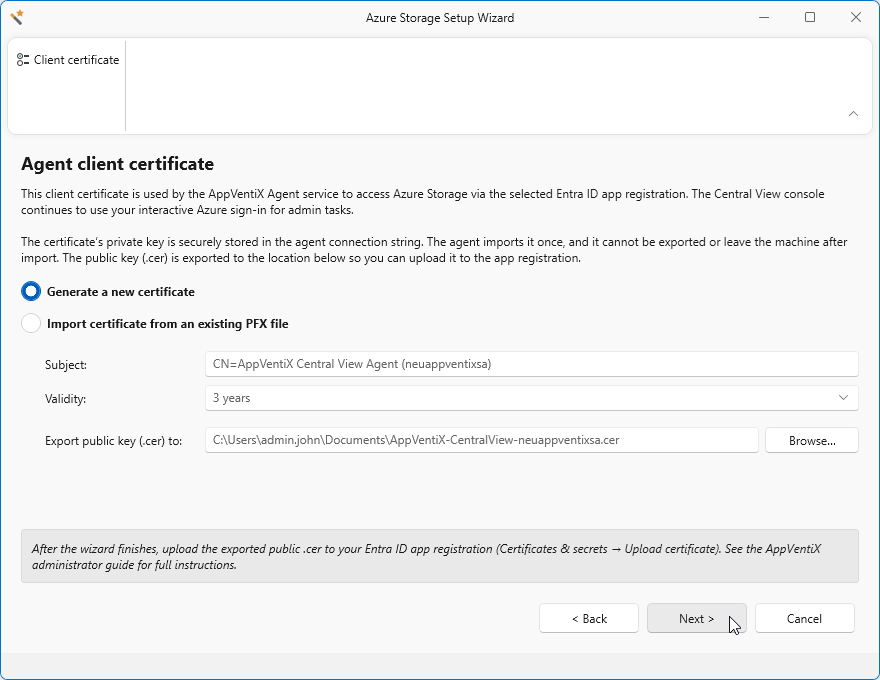Proceed with the Next > button
This screenshot has width=880, height=680.
point(696,618)
